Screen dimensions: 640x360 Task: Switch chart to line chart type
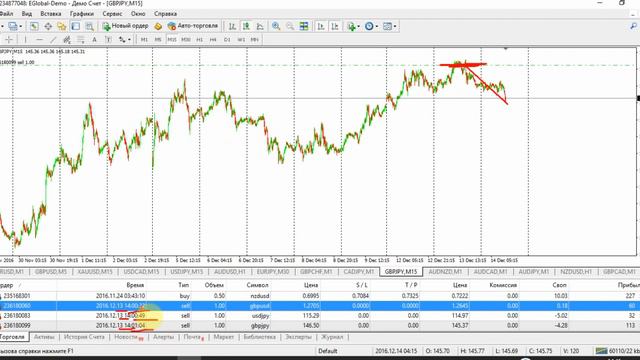pos(260,26)
